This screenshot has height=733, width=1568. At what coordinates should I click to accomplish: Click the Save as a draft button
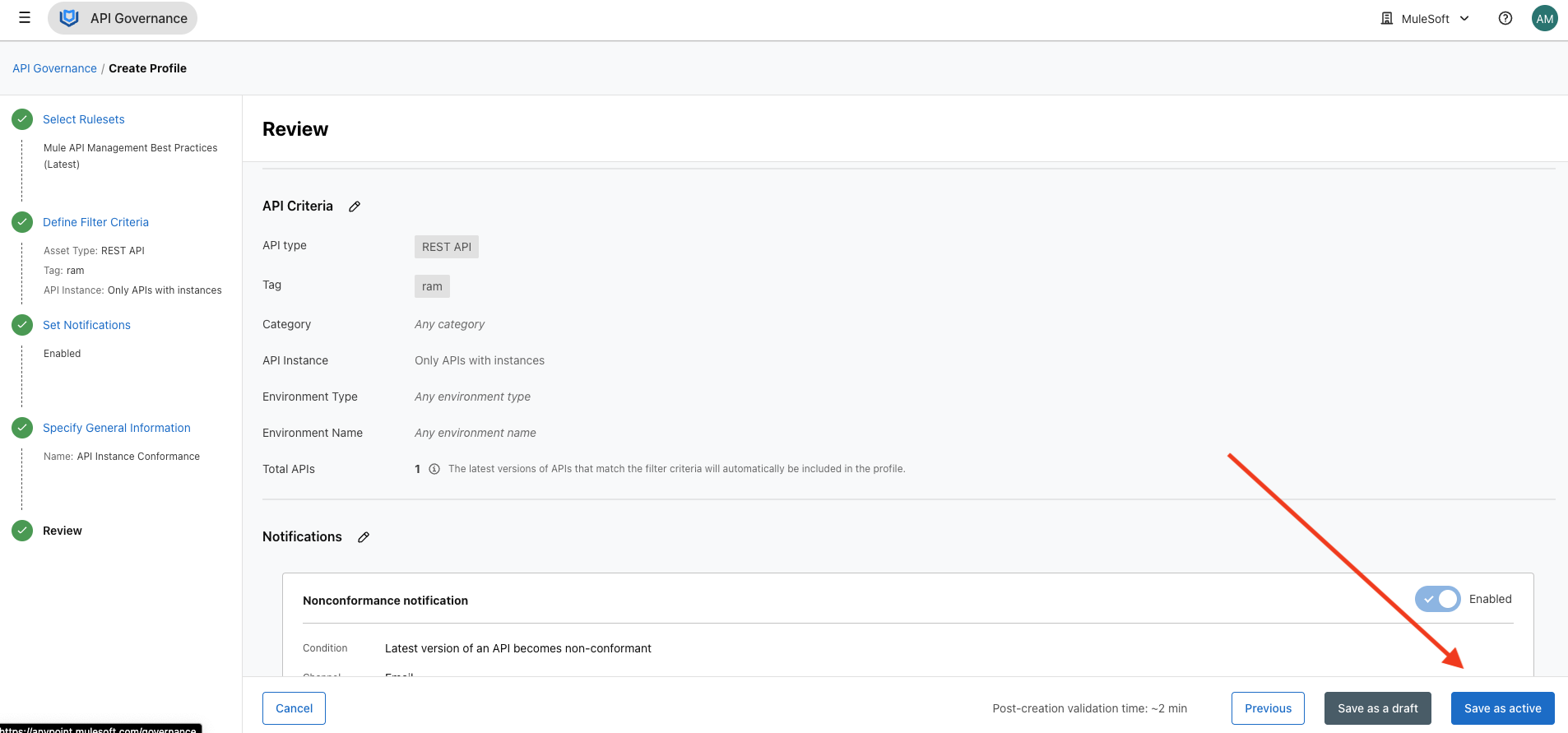[1377, 708]
